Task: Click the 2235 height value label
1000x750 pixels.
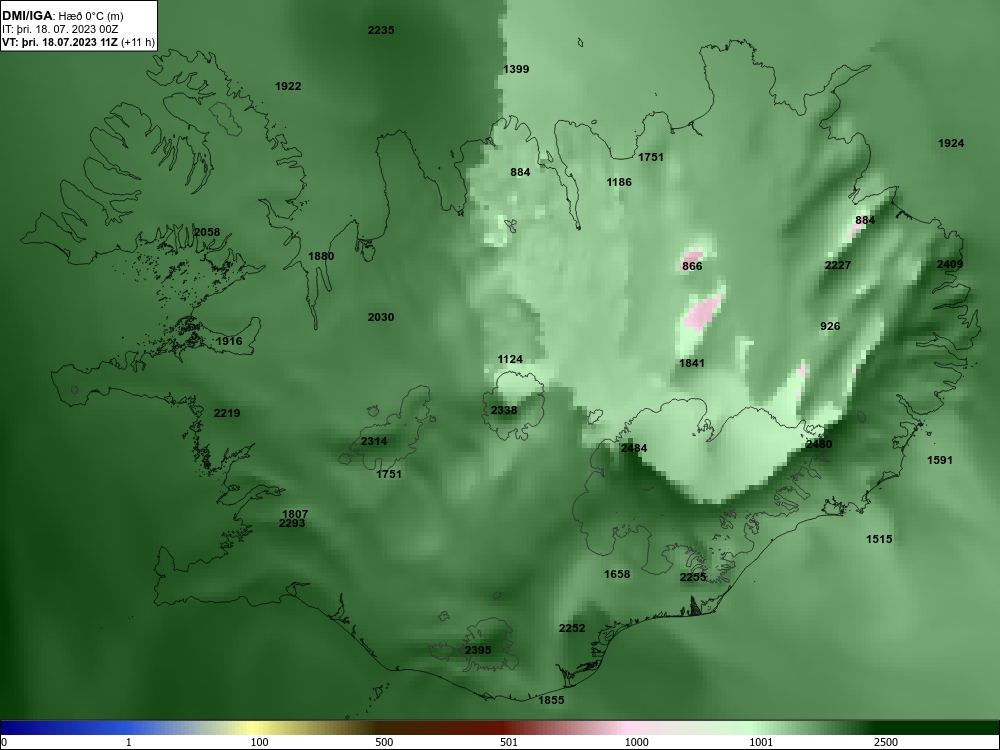Action: tap(381, 30)
